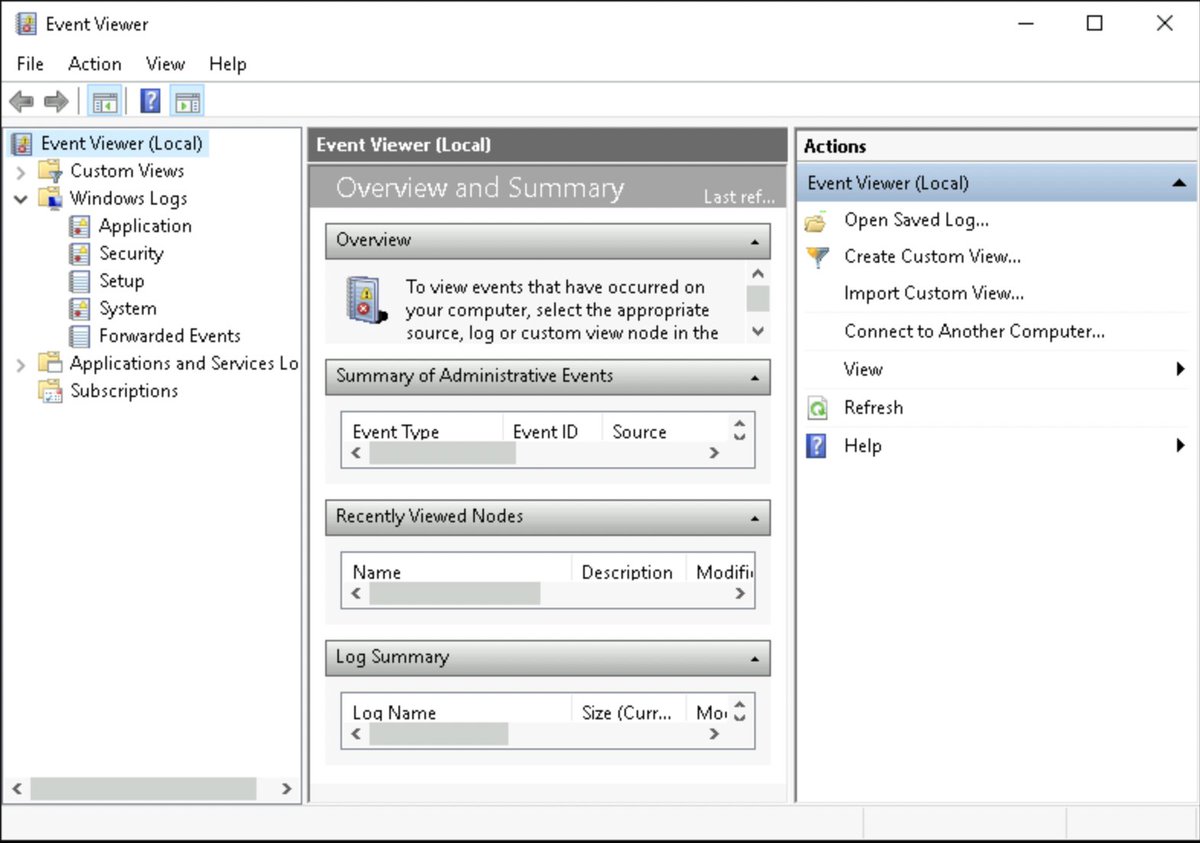Open Help via the question-mark toolbar icon

(150, 101)
